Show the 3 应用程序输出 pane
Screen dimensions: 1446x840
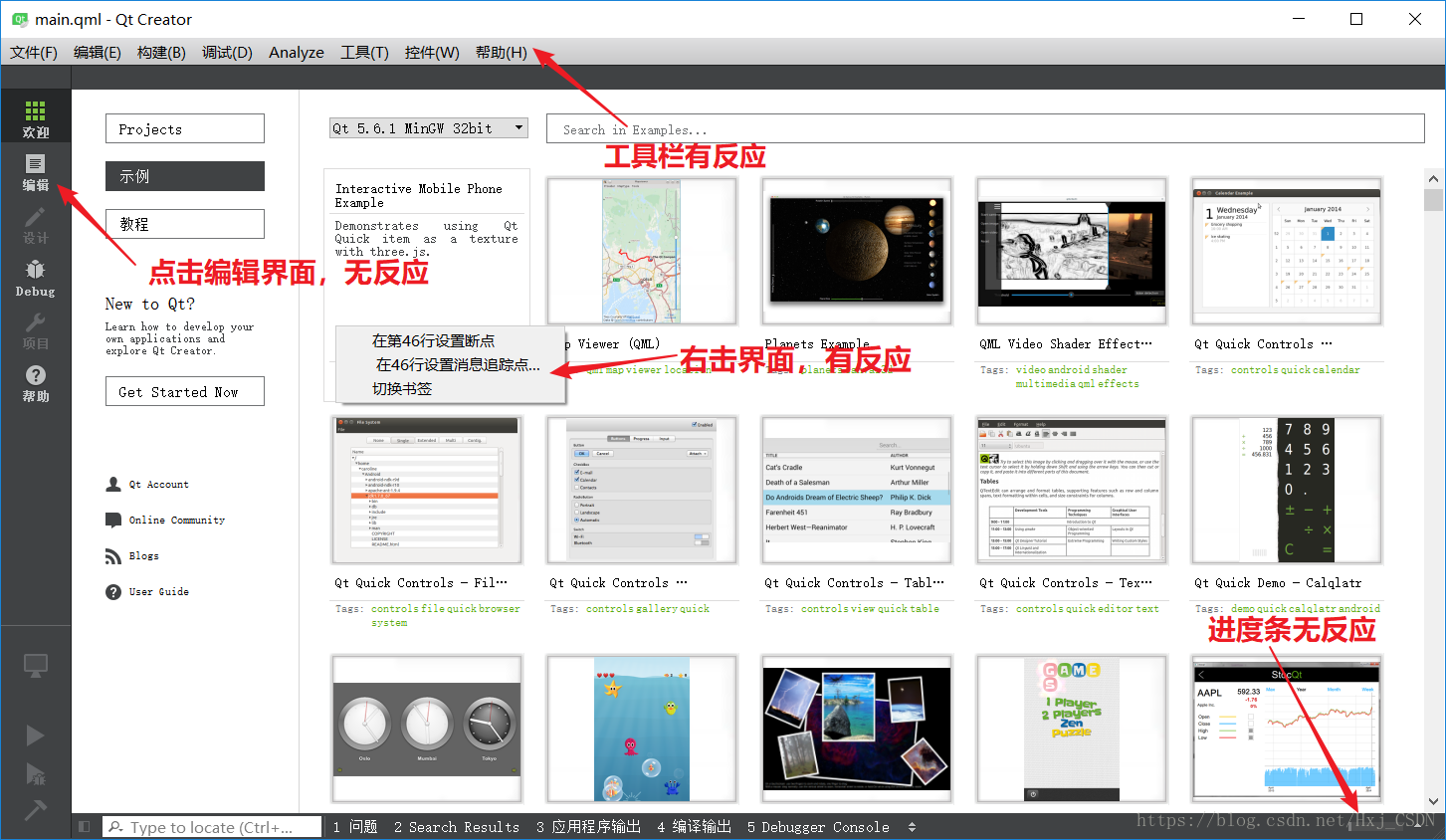pos(588,827)
